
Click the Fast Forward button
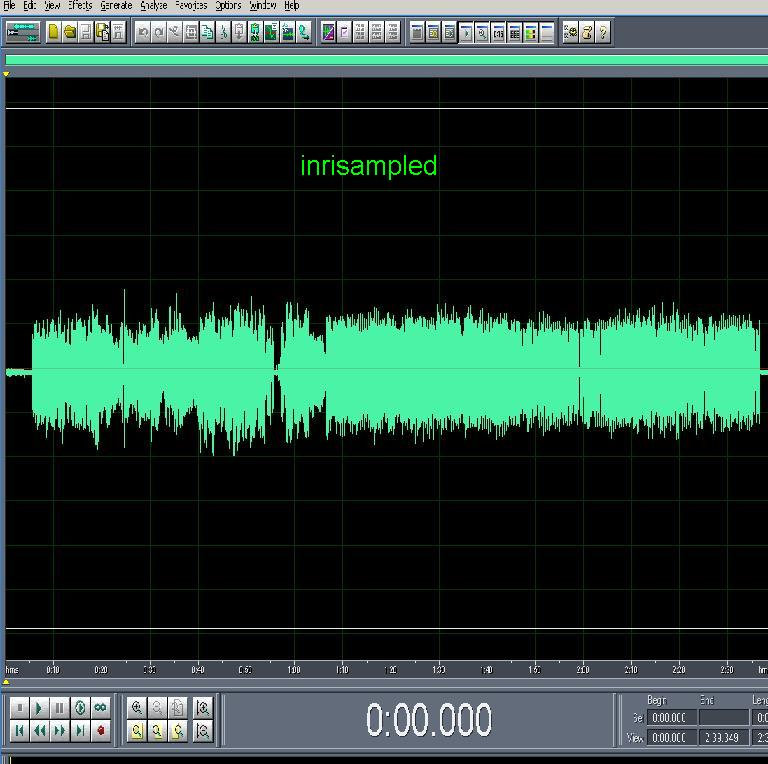tap(59, 731)
